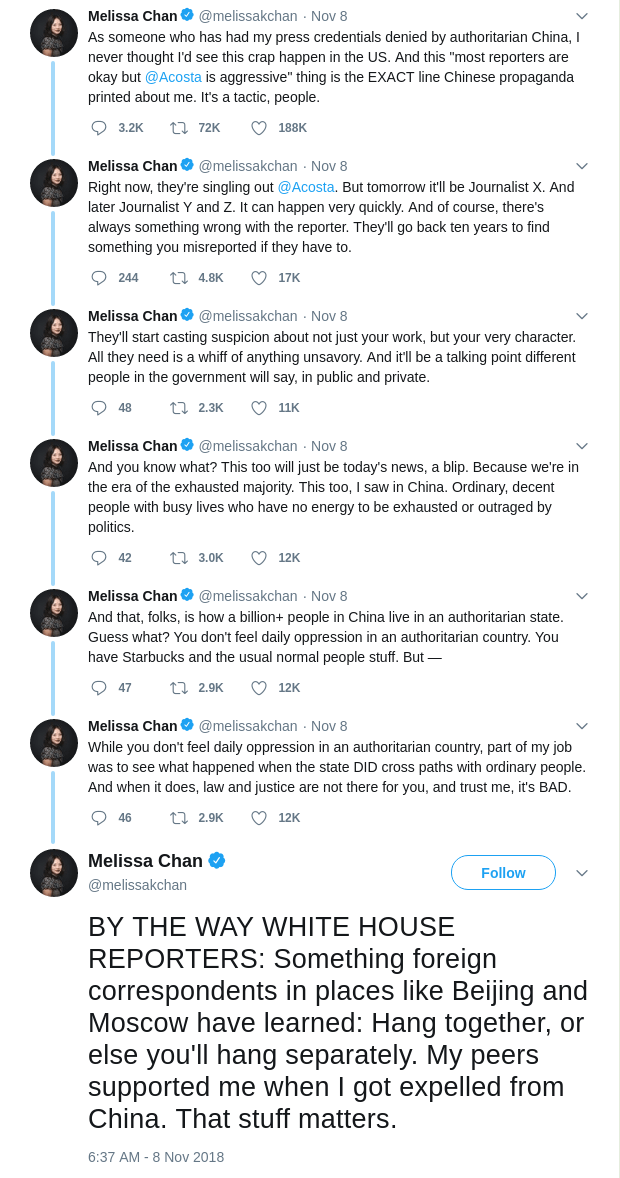Reply to the tweet with 46 replies
Image resolution: width=620 pixels, height=1178 pixels.
(99, 818)
